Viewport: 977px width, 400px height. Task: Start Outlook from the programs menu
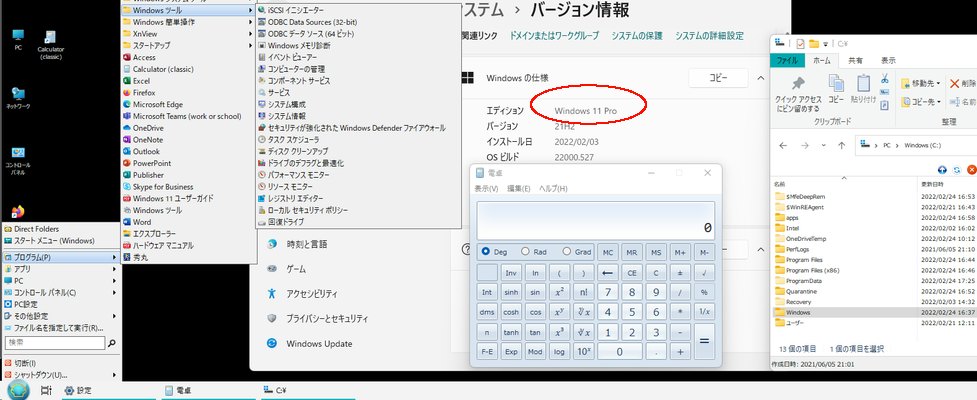click(146, 151)
